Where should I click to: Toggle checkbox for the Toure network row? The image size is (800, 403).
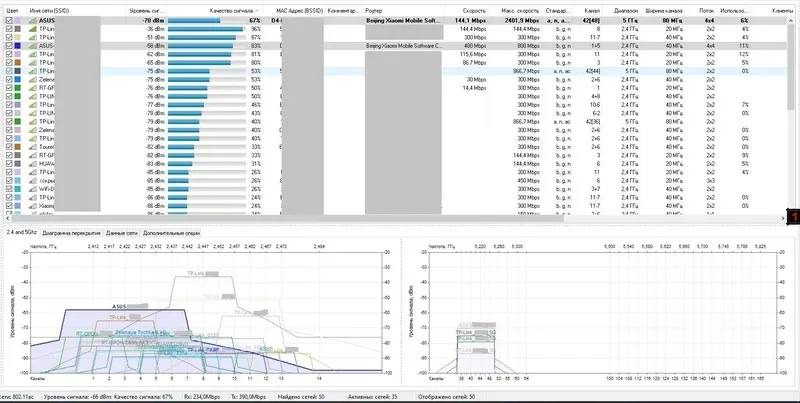click(9, 146)
